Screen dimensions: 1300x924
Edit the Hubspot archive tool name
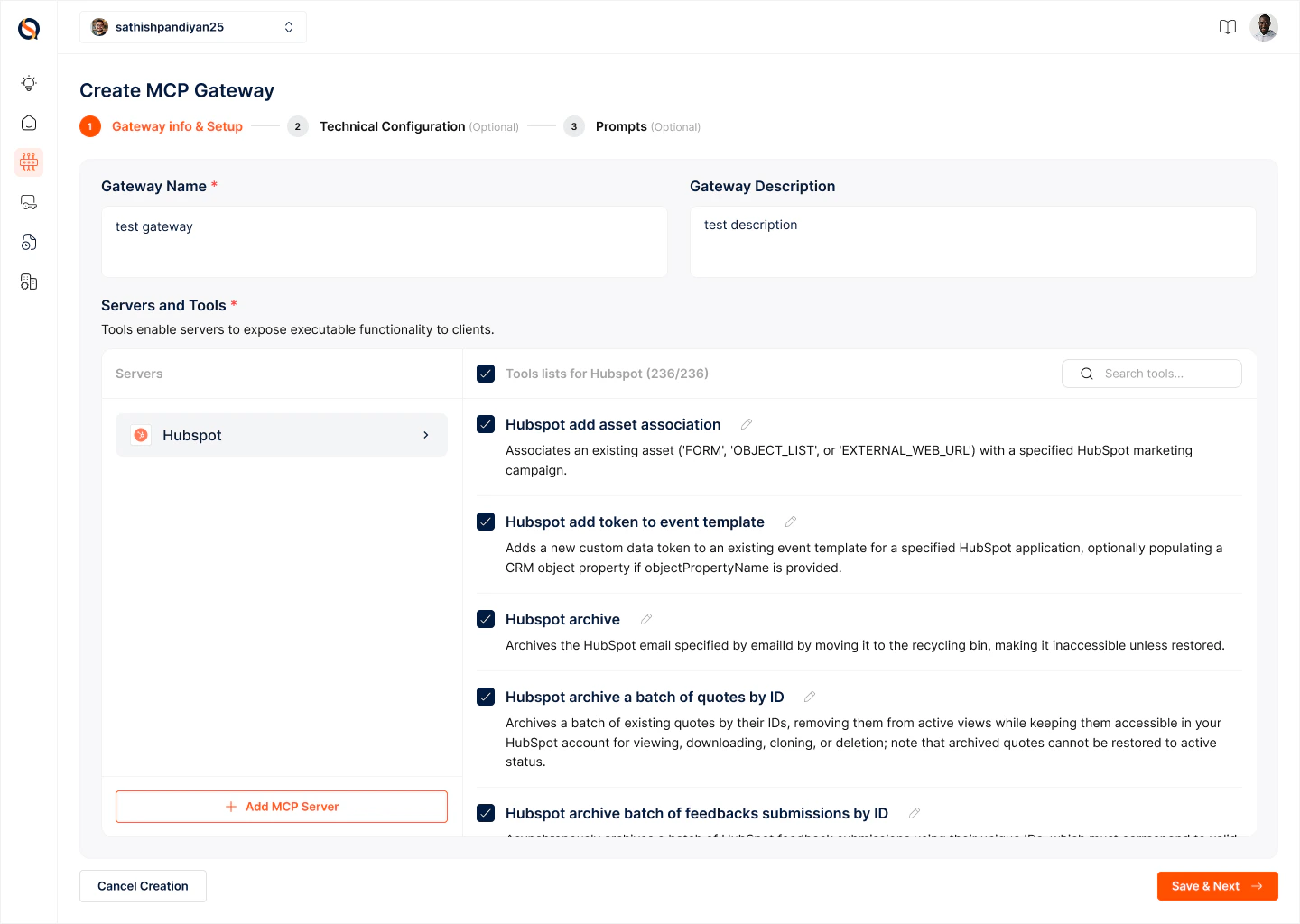(x=645, y=619)
